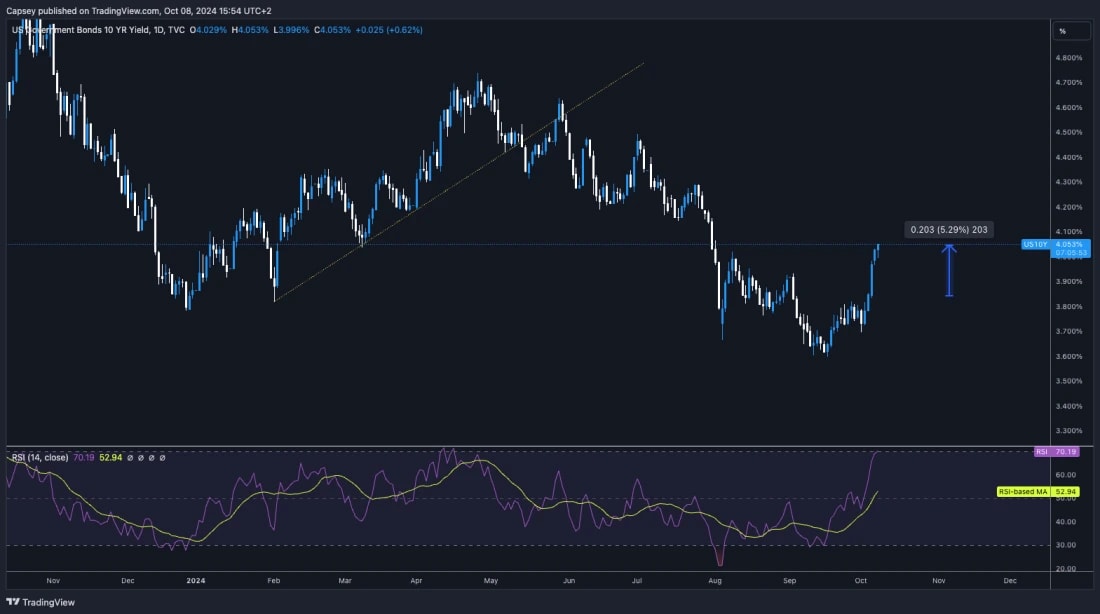This screenshot has height=614, width=1100.
Task: Open the percent scale button
Action: 1062,31
